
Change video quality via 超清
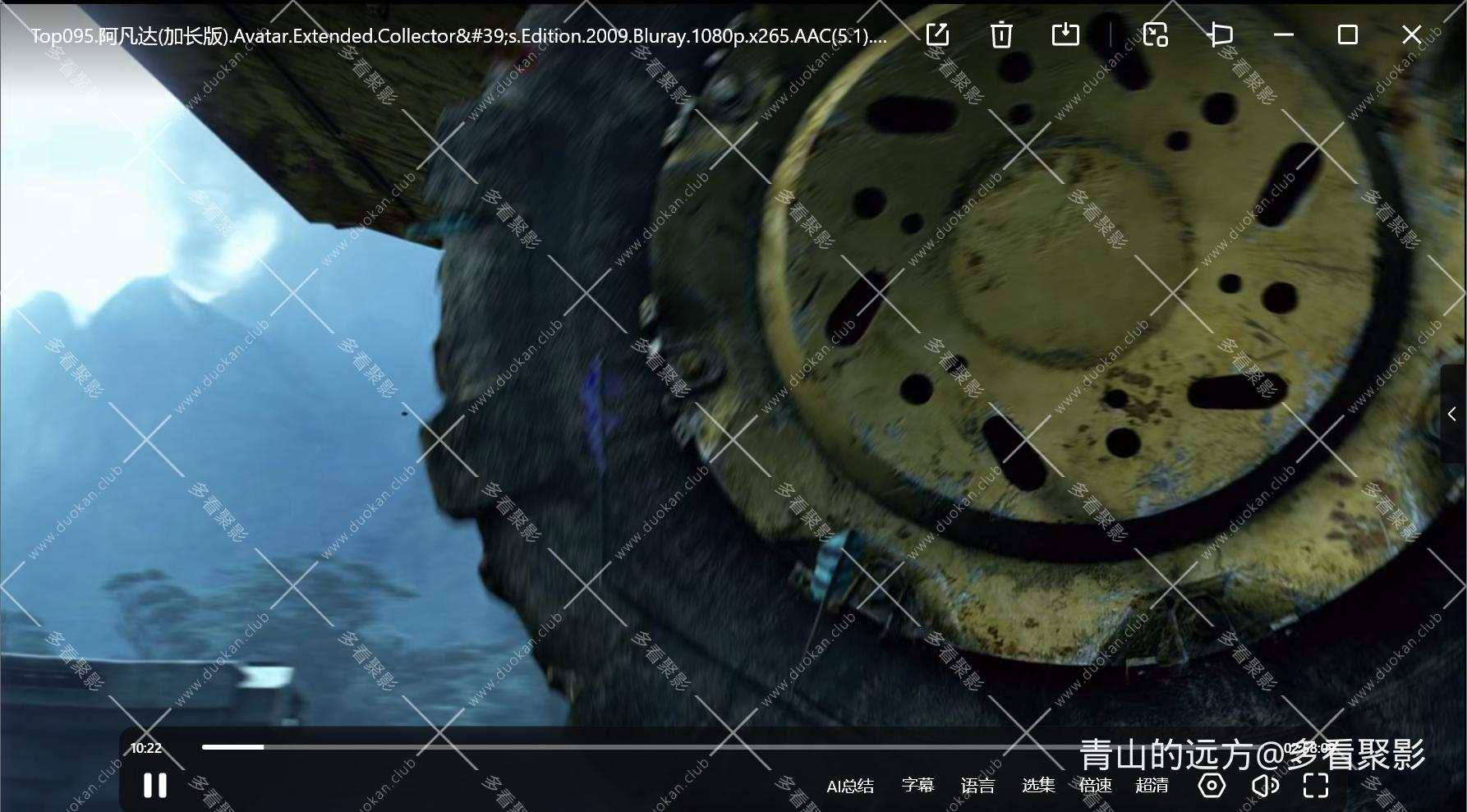click(x=1152, y=786)
